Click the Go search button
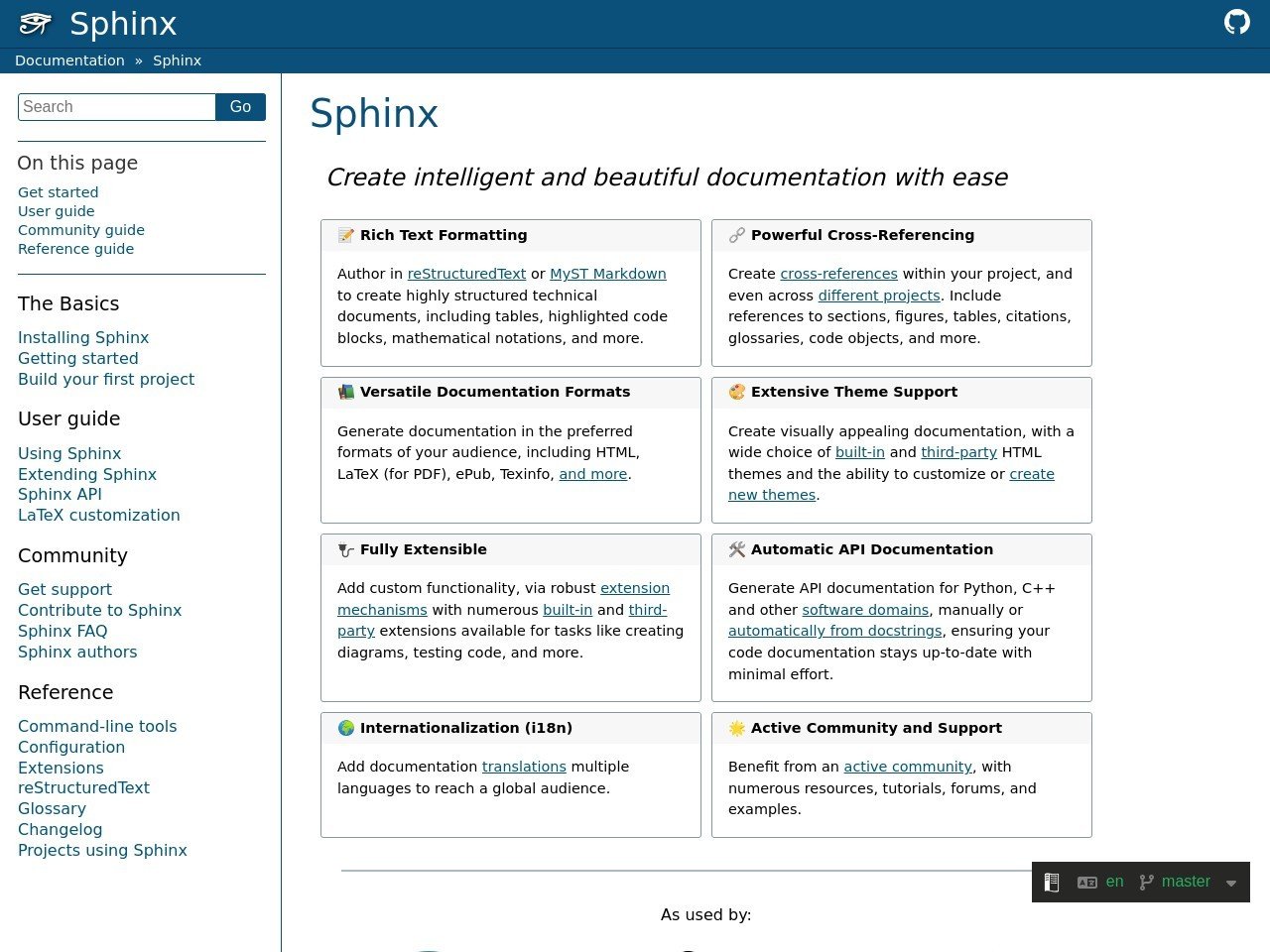The width and height of the screenshot is (1270, 952). tap(241, 107)
